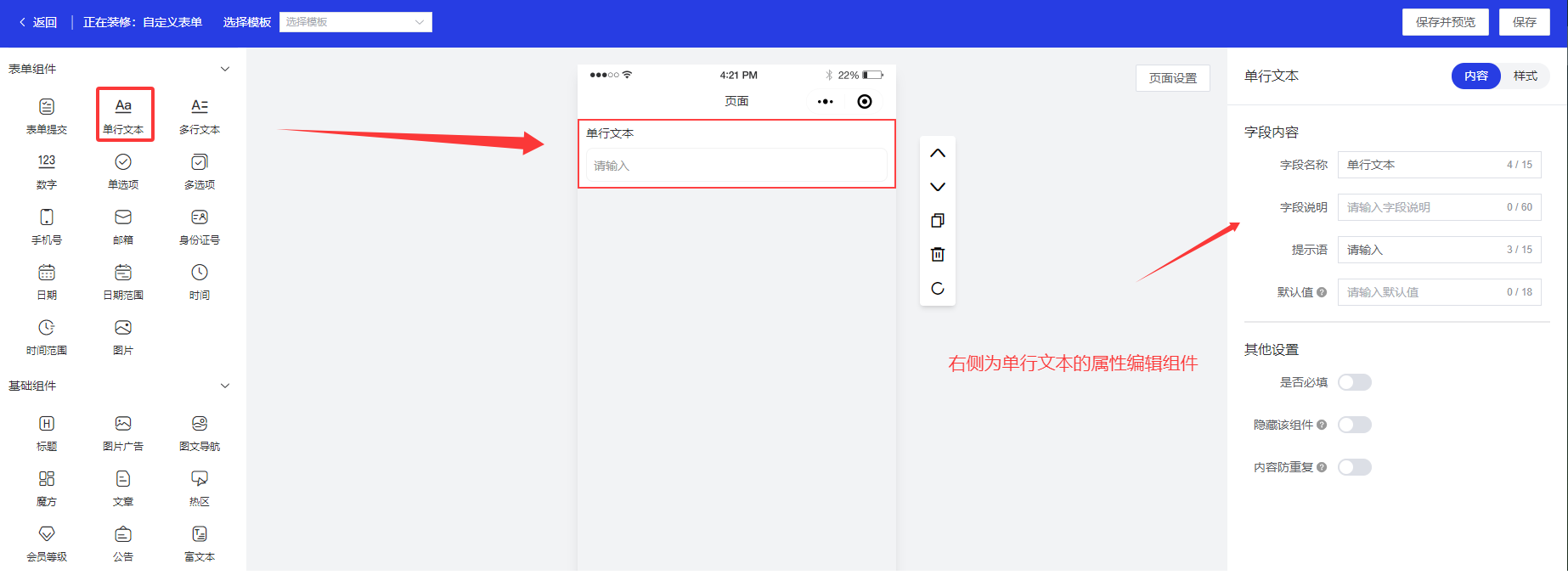Click the refresh reset icon beside preview
The height and width of the screenshot is (575, 1568).
coord(938,289)
